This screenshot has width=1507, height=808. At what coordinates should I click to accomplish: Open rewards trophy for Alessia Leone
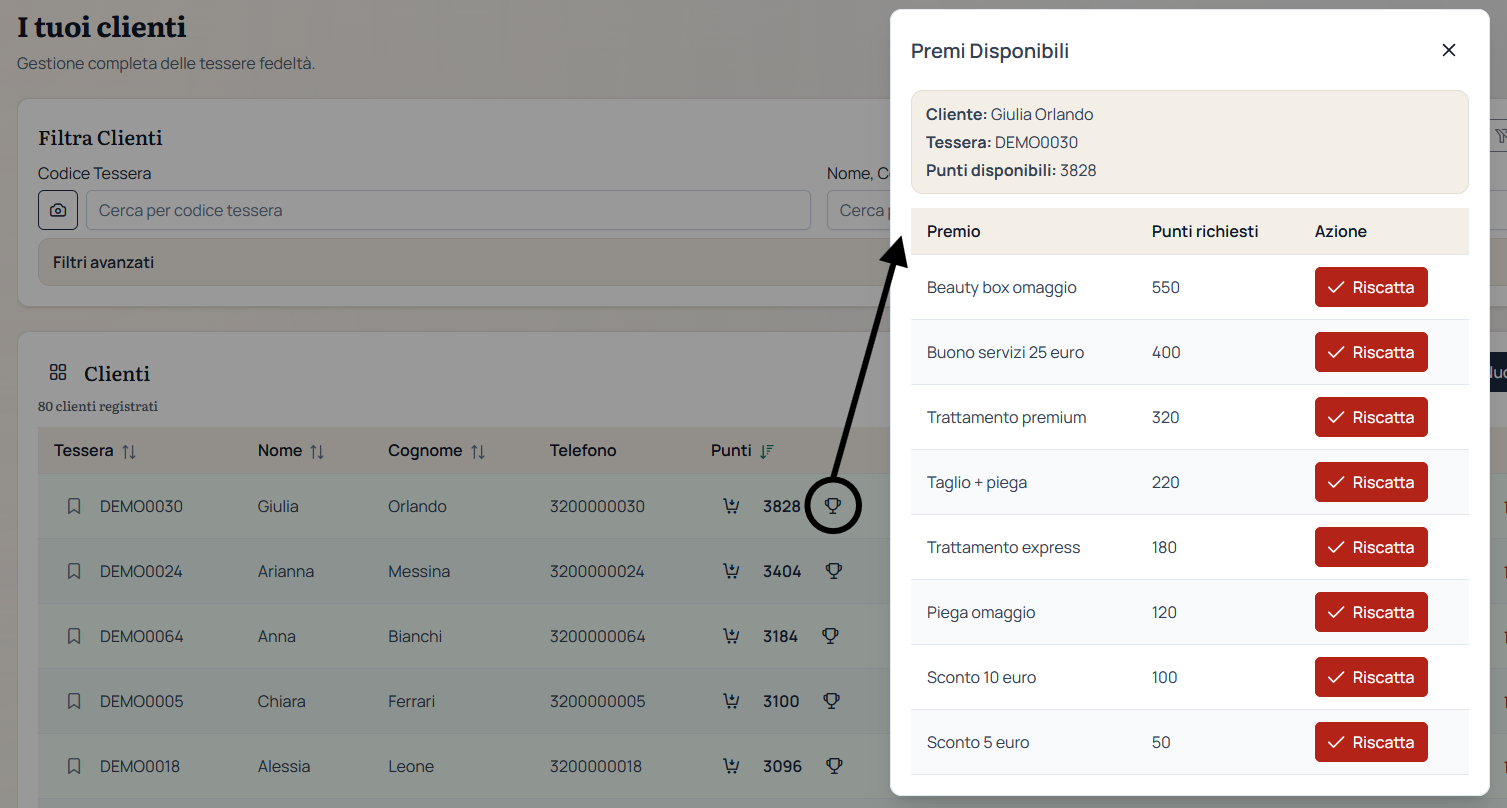[834, 766]
